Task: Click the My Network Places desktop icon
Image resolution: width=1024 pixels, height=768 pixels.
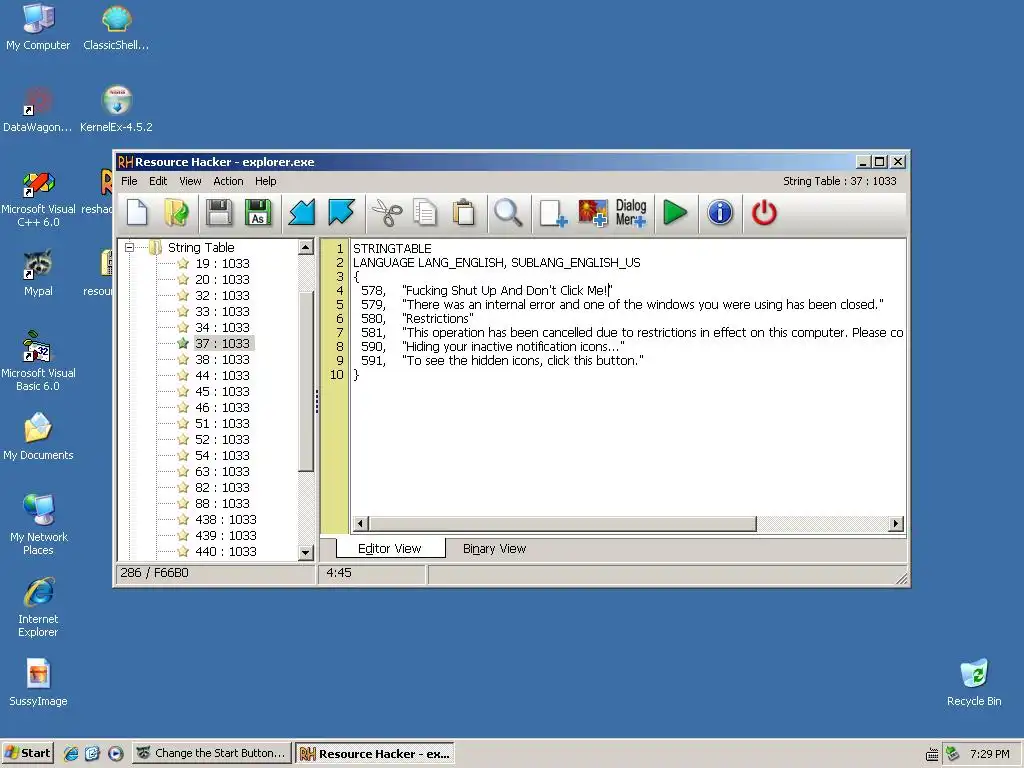Action: click(x=38, y=524)
